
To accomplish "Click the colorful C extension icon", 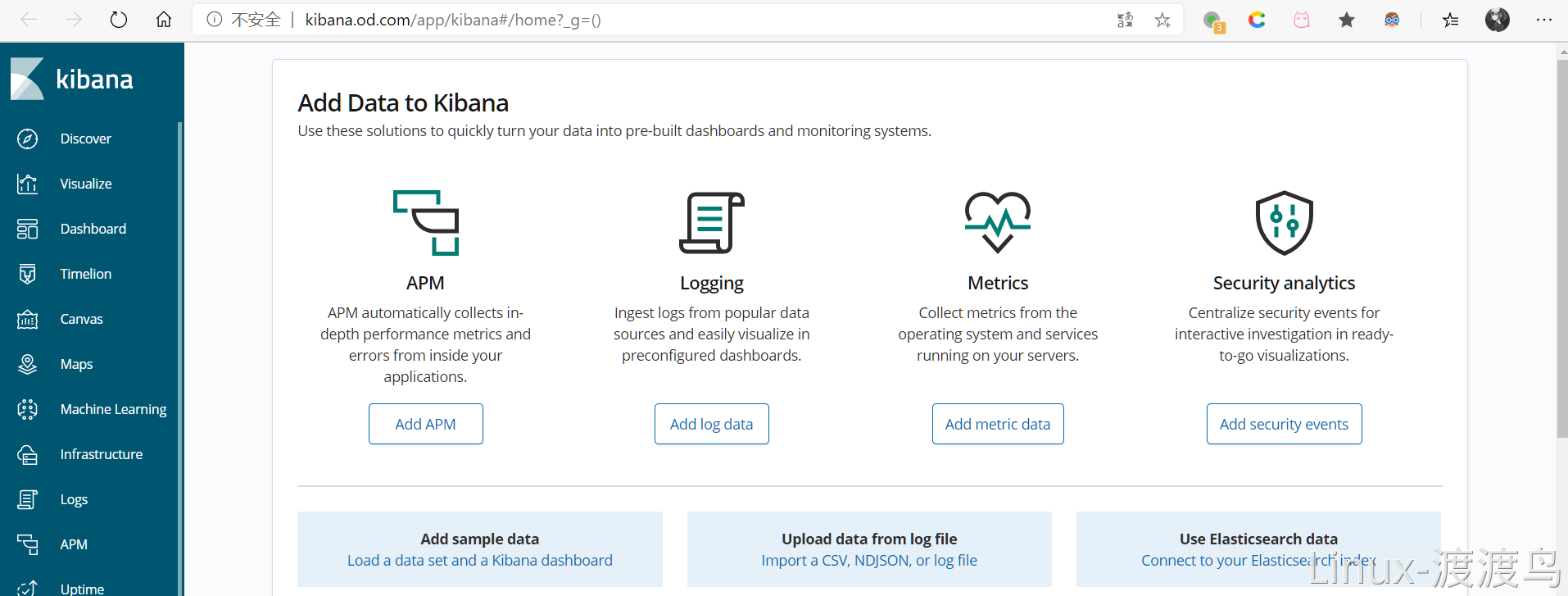I will (x=1257, y=20).
